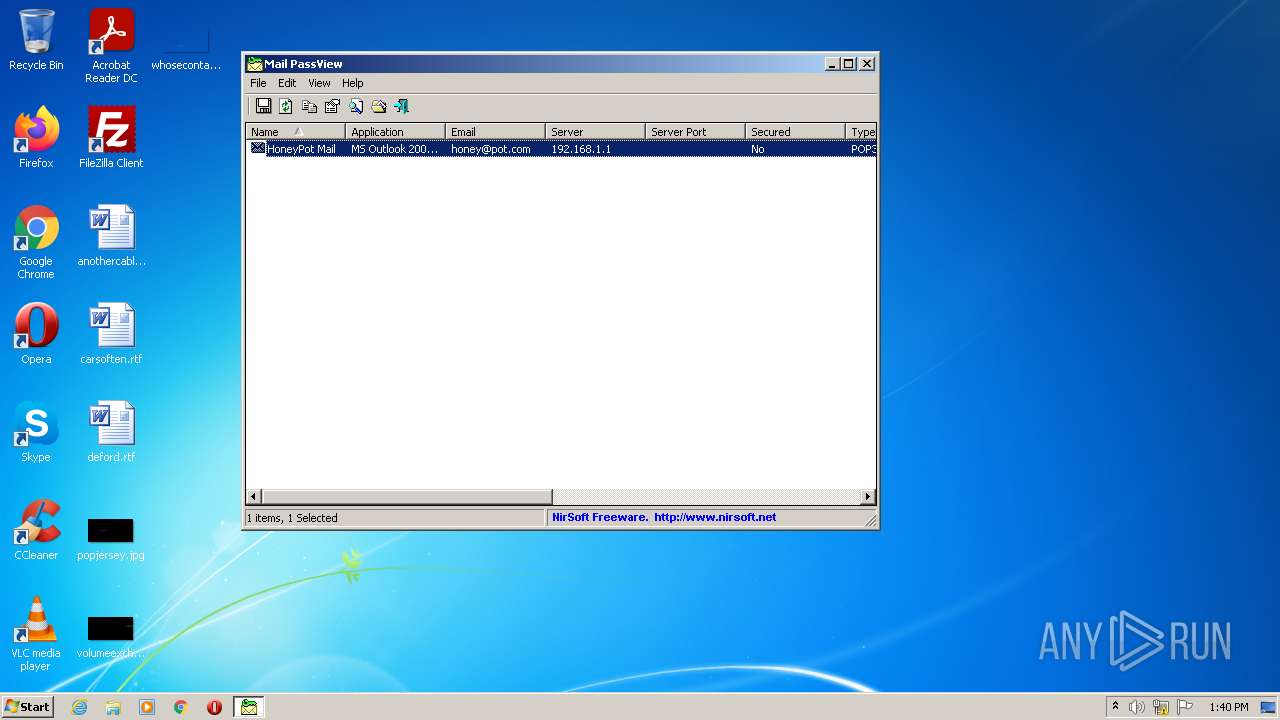Viewport: 1280px width, 720px height.
Task: Click the 192.168.1.1 server cell
Action: 581,149
